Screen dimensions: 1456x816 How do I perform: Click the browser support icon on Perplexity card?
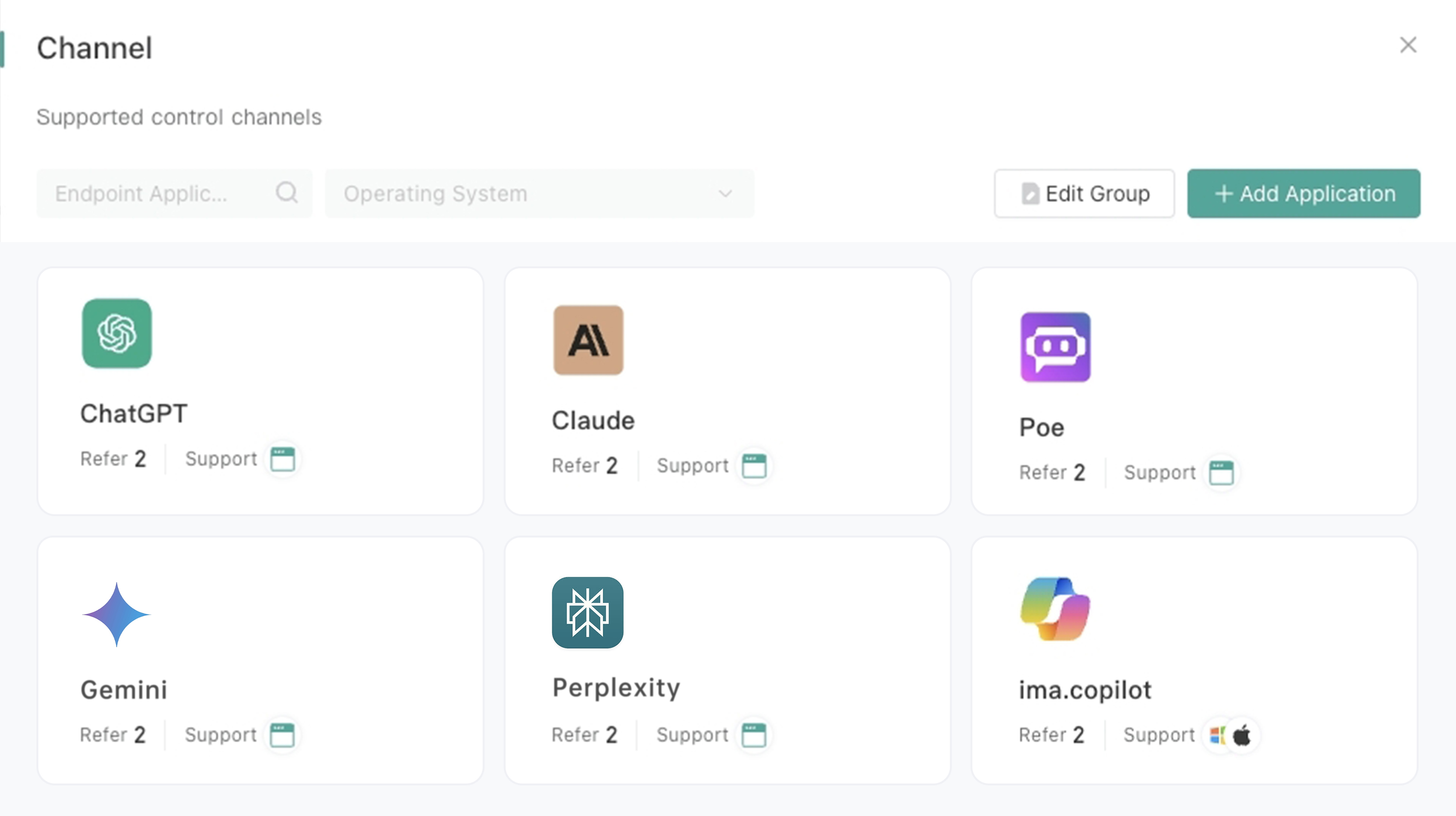753,734
